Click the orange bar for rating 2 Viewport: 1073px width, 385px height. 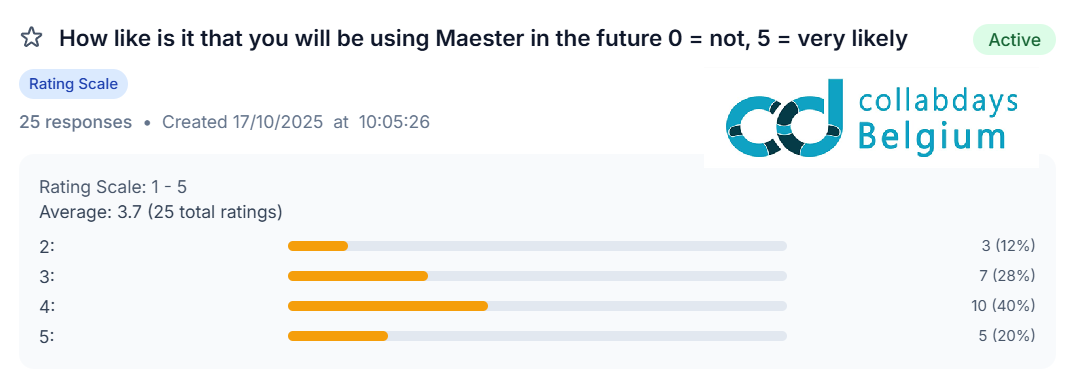tap(318, 246)
